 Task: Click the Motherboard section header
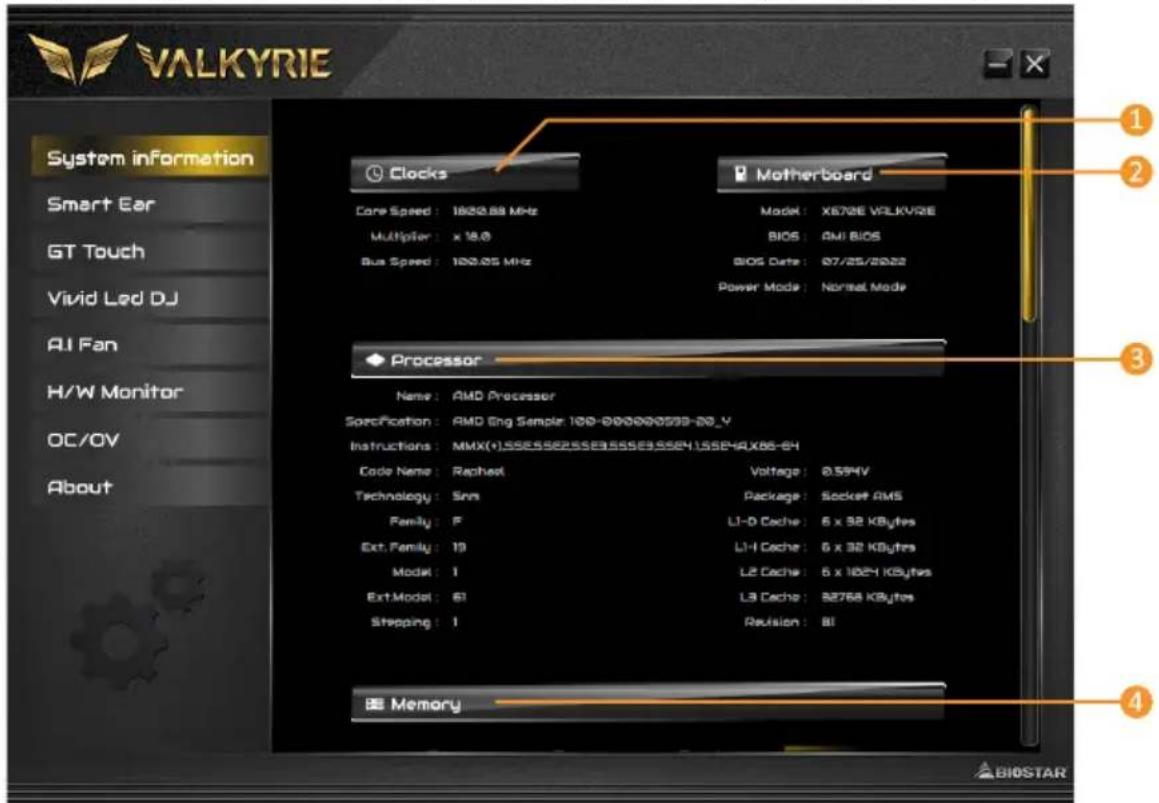pos(832,174)
